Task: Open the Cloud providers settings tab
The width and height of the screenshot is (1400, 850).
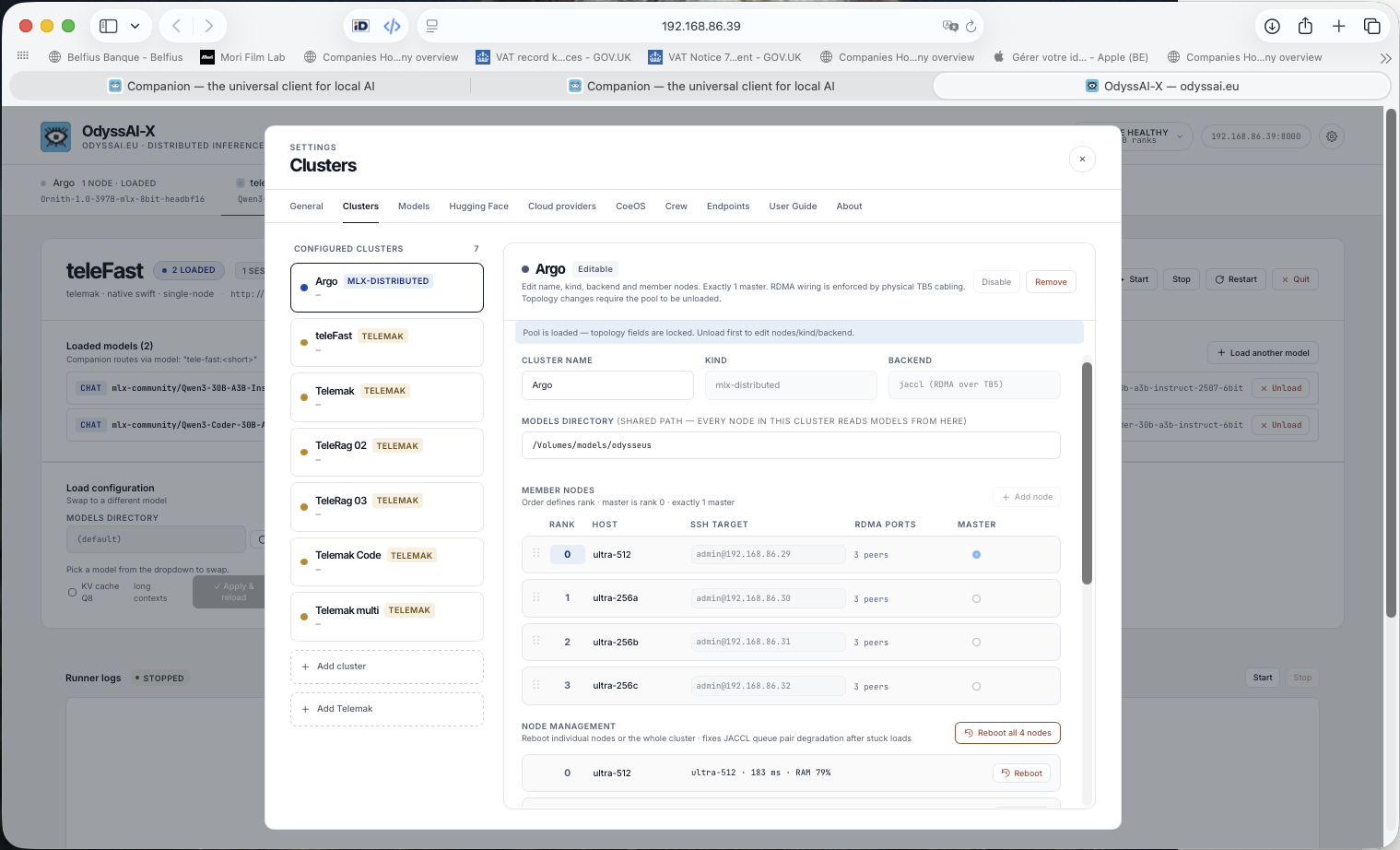Action: coord(562,207)
